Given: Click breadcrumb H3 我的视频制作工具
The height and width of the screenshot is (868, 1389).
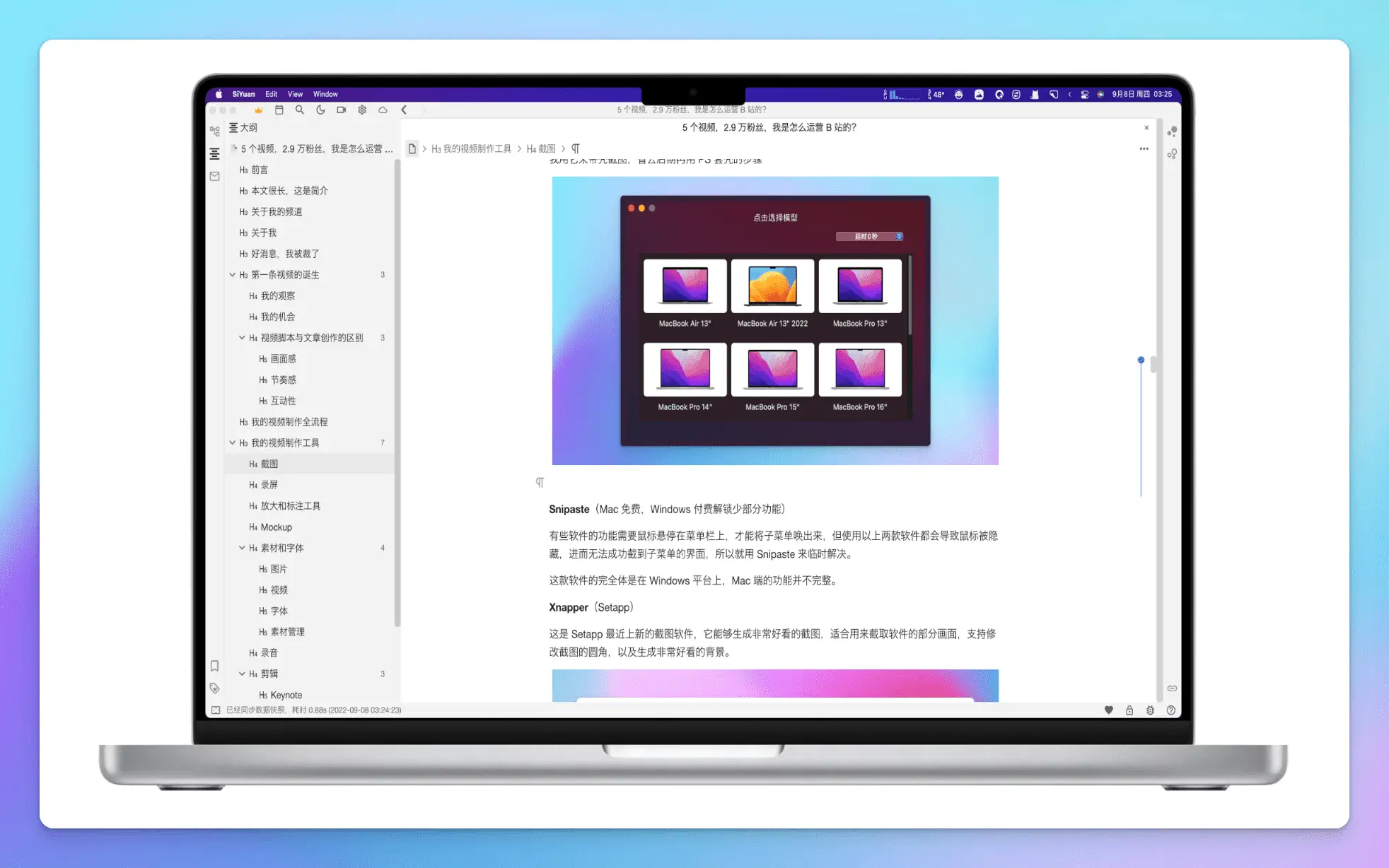Looking at the screenshot, I should (x=471, y=149).
